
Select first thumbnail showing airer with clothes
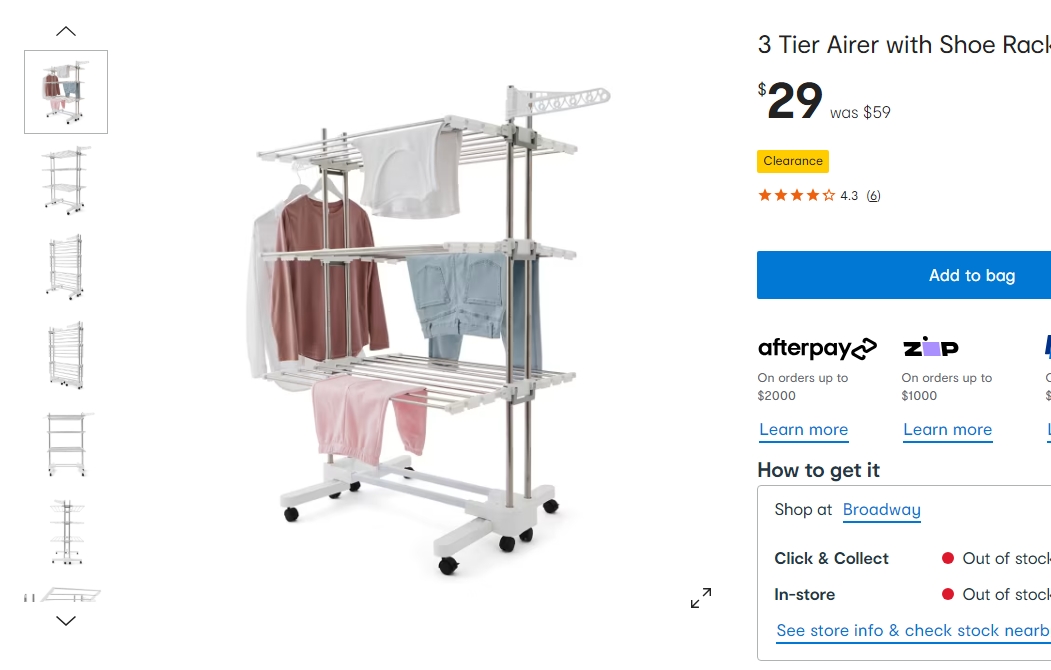[66, 92]
